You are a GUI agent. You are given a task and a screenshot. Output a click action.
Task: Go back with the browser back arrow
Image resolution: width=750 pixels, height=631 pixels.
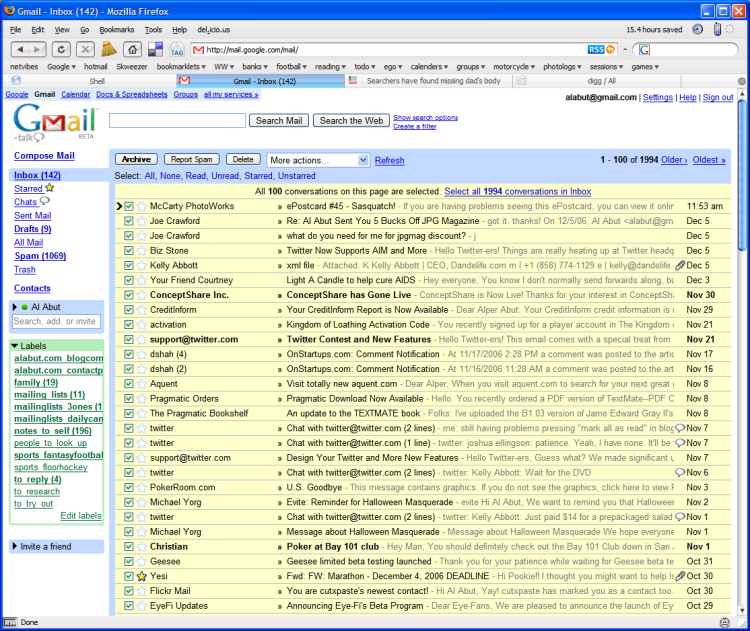pos(20,49)
